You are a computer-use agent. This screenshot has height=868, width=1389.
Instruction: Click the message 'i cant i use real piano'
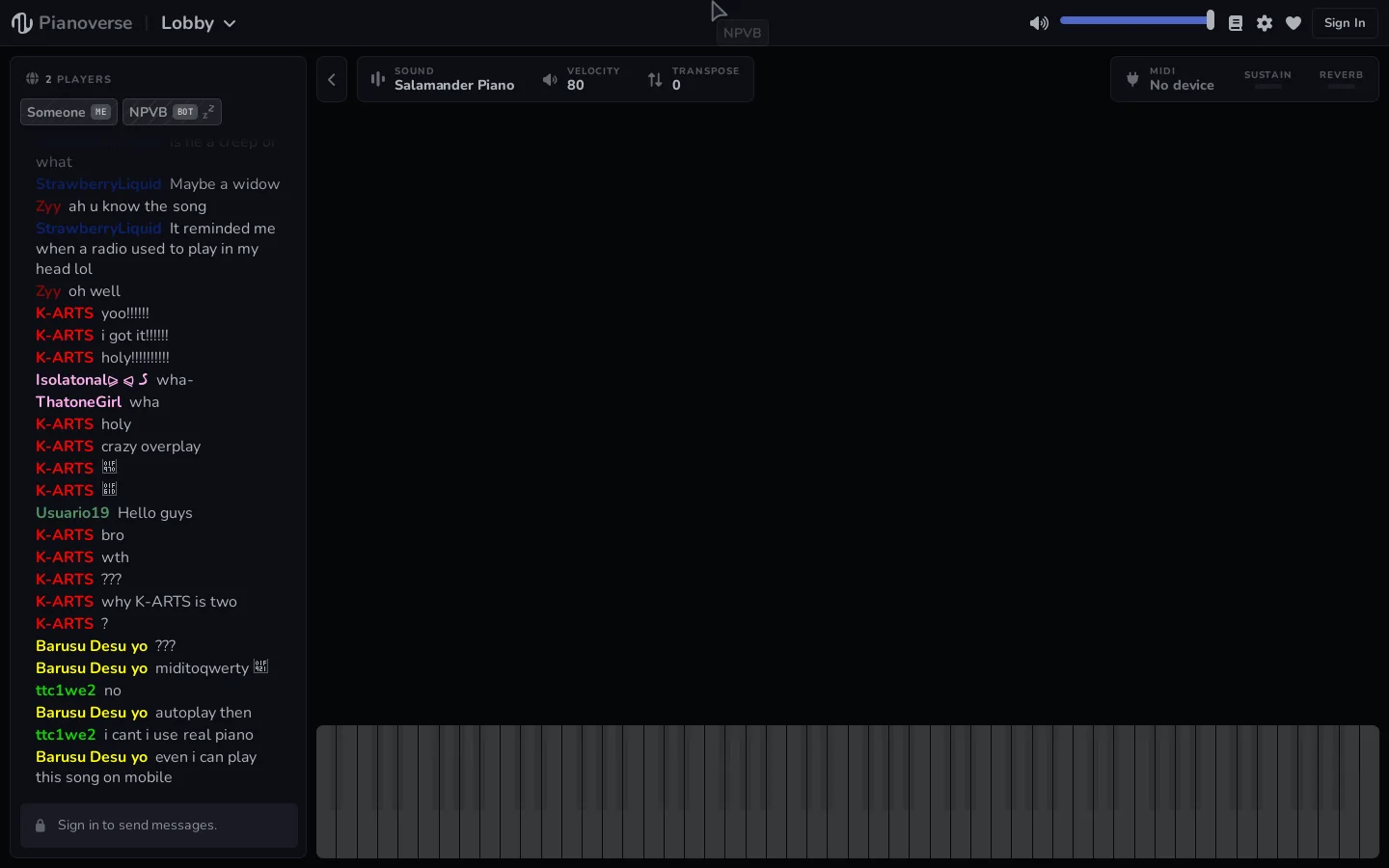tap(178, 735)
